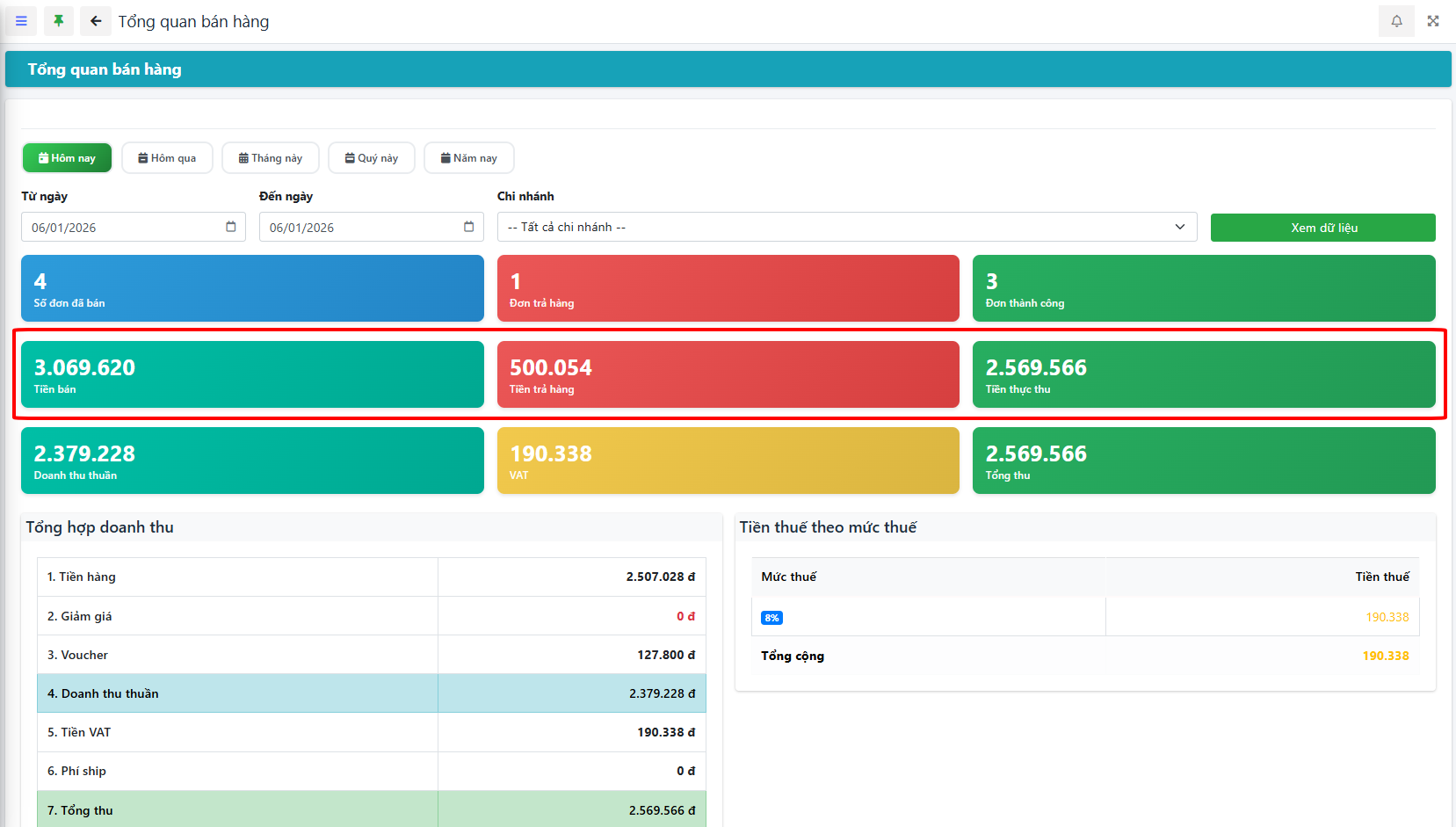Image resolution: width=1456 pixels, height=827 pixels.
Task: Click the yellow VAT summary card
Action: 728,461
